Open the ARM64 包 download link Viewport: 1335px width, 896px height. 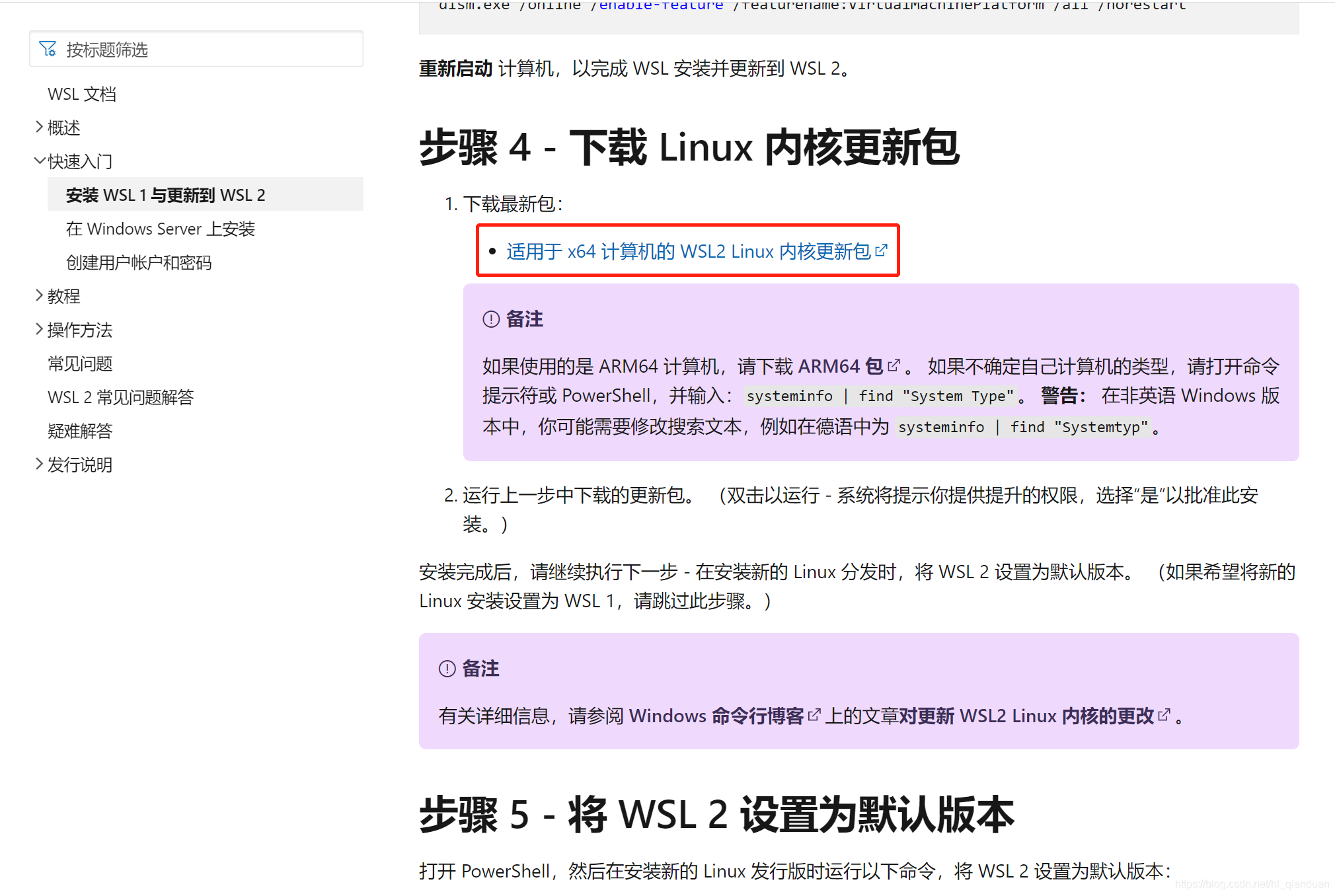point(841,366)
